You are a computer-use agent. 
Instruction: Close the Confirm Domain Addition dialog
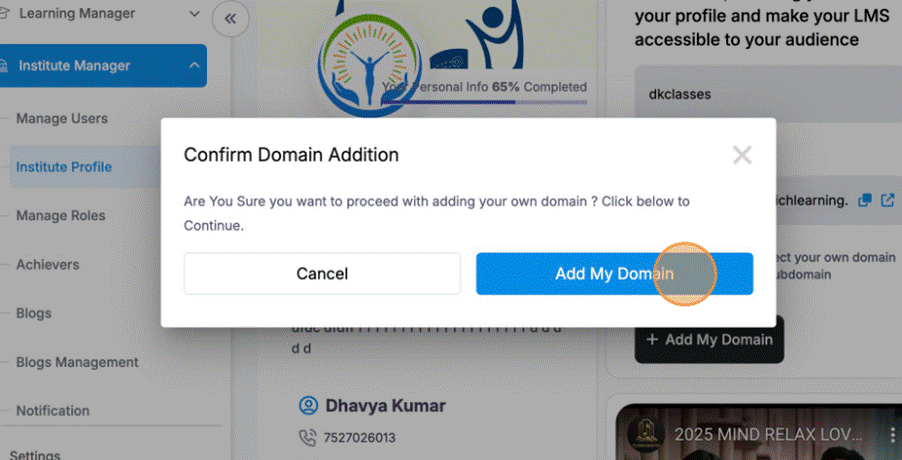(741, 155)
